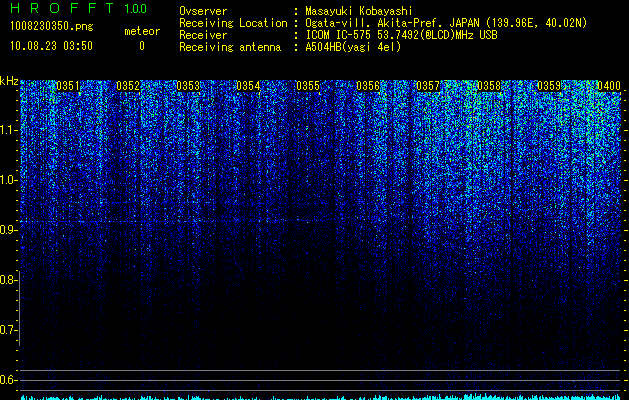This screenshot has width=629, height=400.
Task: Click the 0356 time marker
Action: [368, 86]
